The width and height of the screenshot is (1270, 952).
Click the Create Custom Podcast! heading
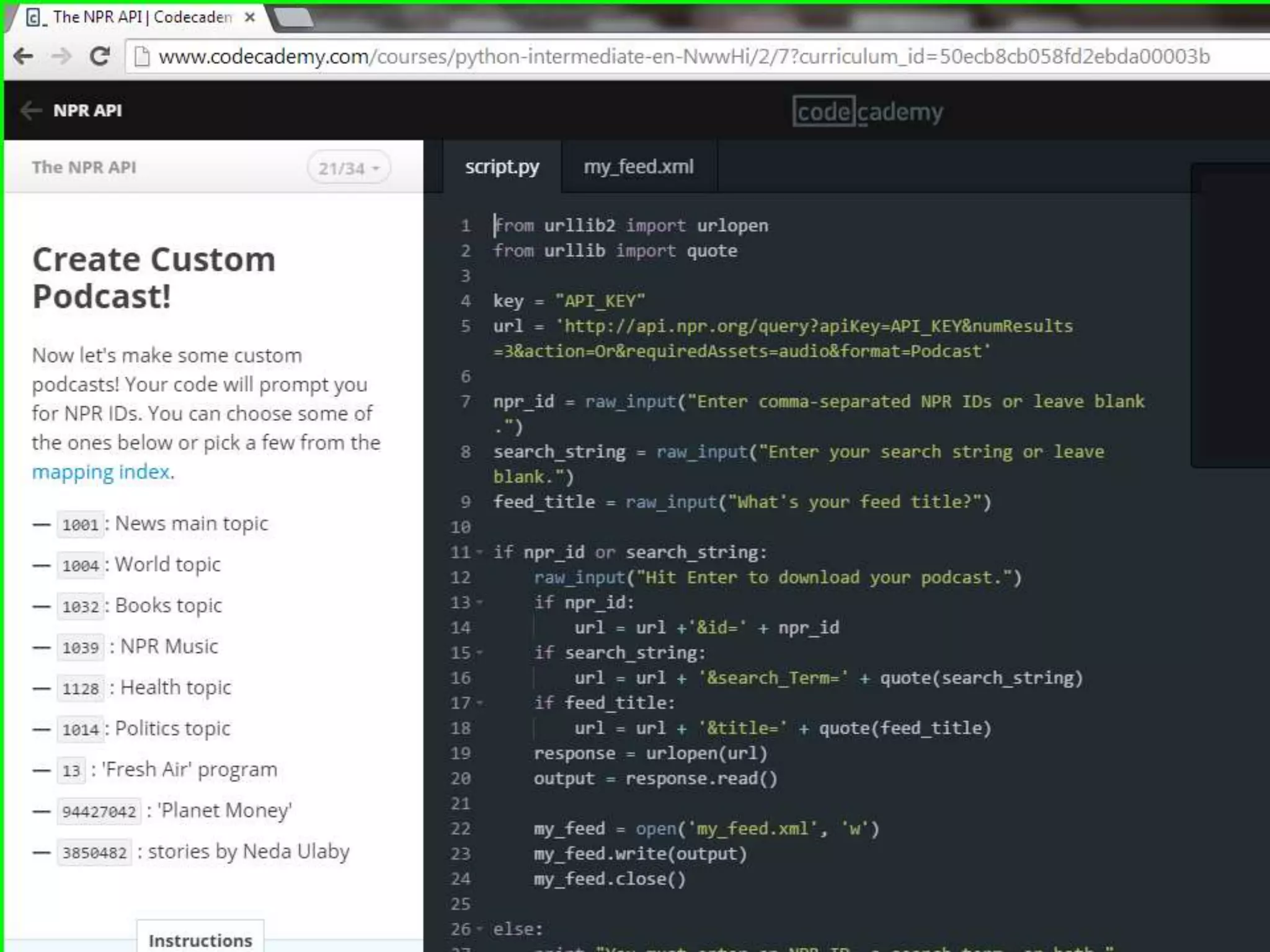(x=154, y=277)
